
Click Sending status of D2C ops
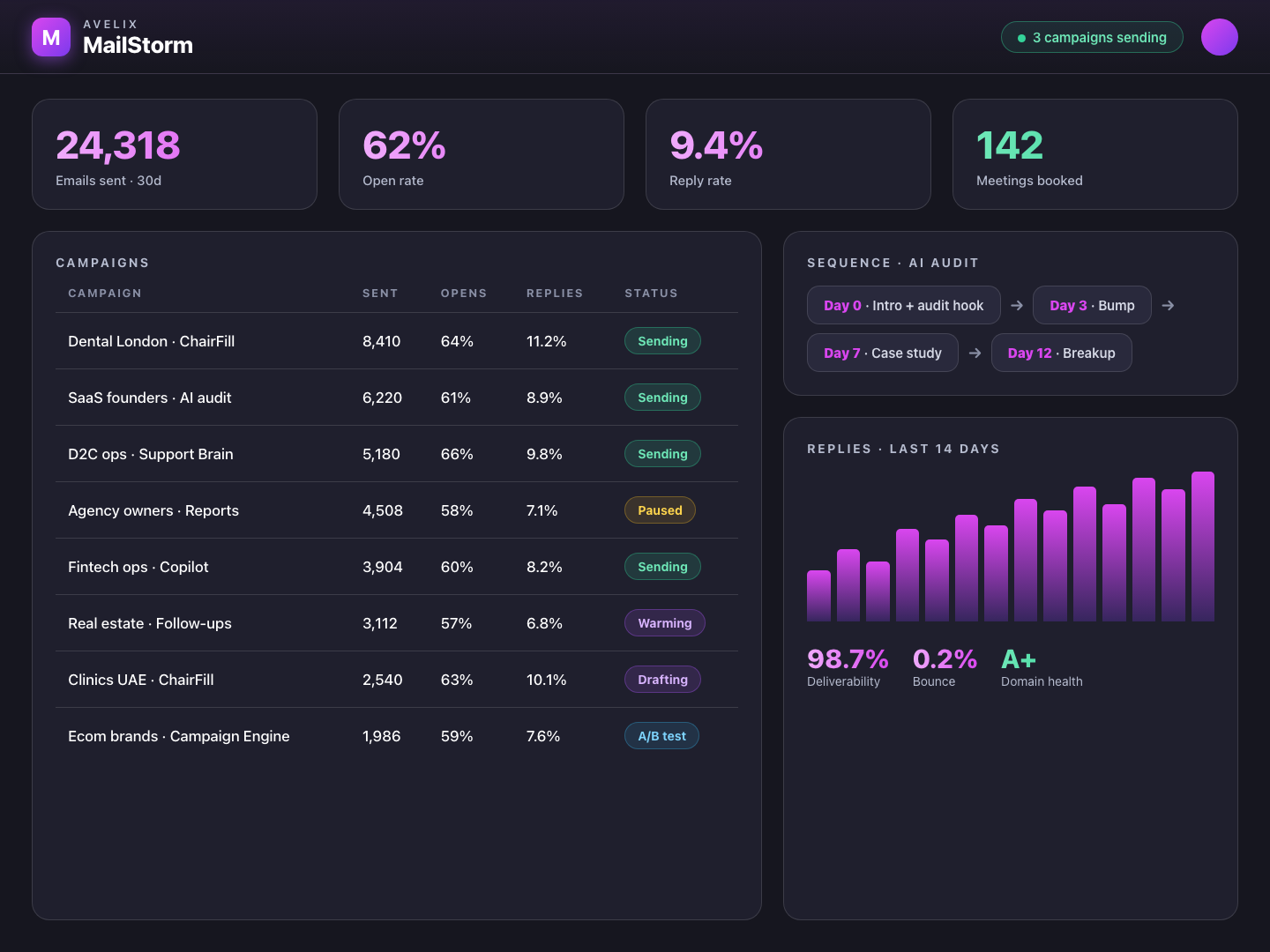662,454
